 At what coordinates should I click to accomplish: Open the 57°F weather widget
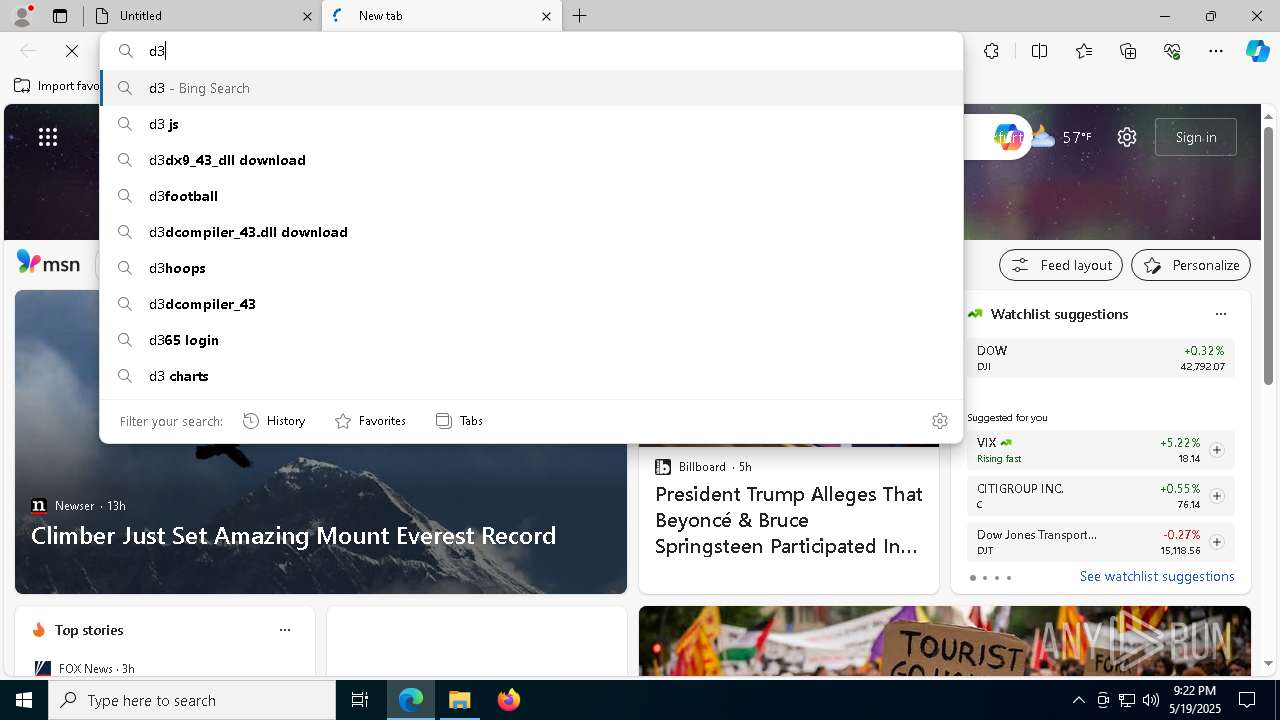[1062, 137]
